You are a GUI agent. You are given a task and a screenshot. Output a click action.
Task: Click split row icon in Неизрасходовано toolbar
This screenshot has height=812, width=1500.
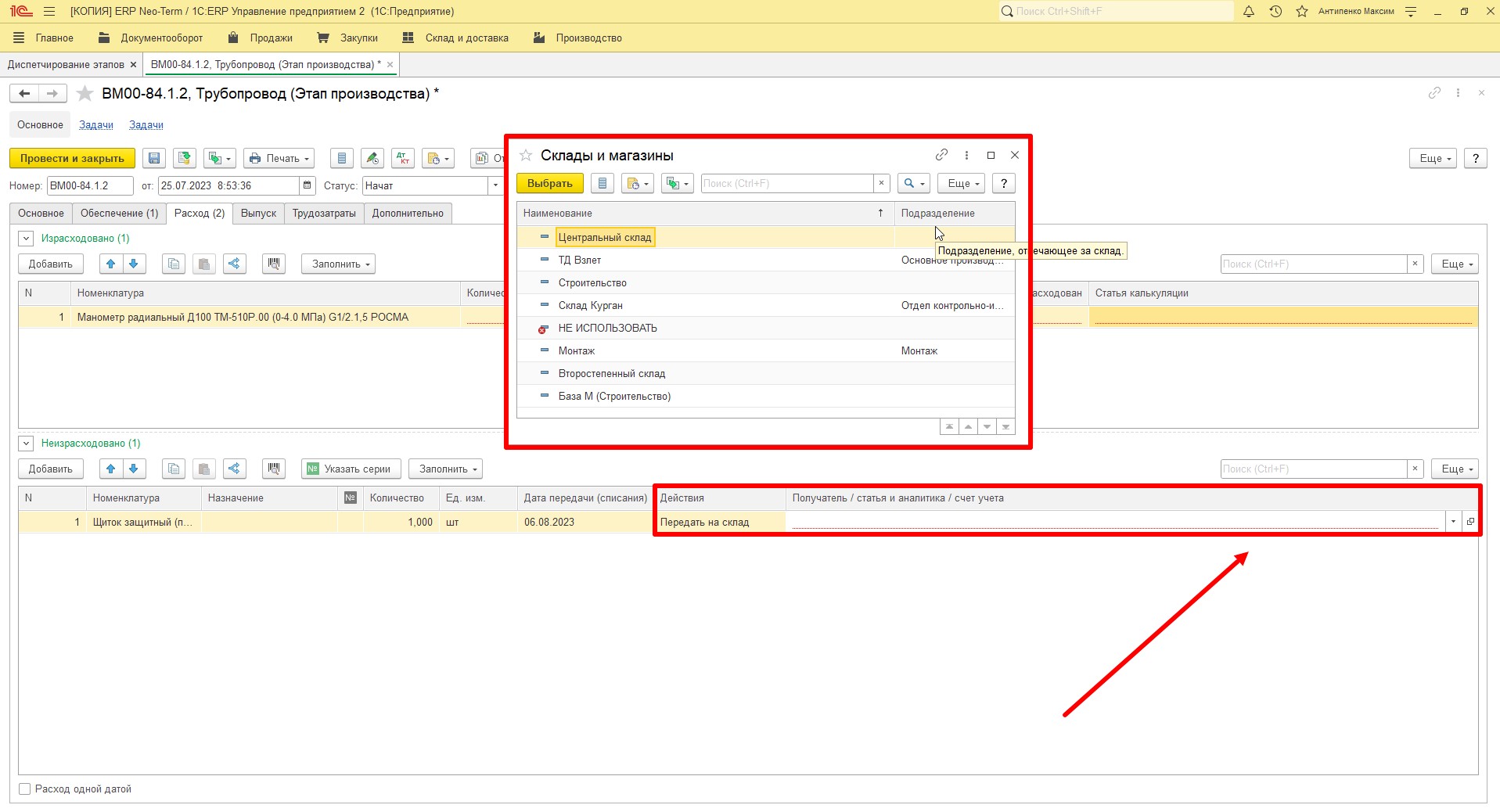pos(234,469)
